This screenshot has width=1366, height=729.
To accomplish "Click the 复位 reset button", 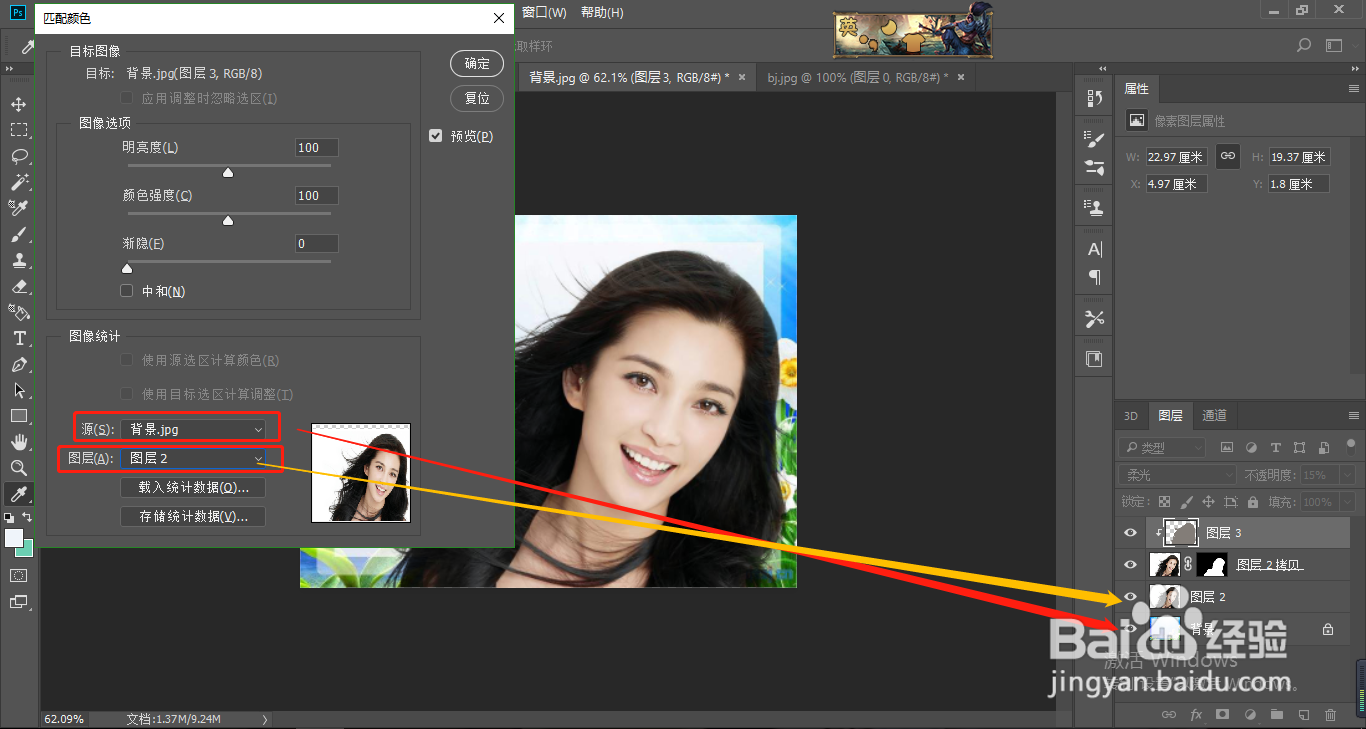I will [477, 98].
